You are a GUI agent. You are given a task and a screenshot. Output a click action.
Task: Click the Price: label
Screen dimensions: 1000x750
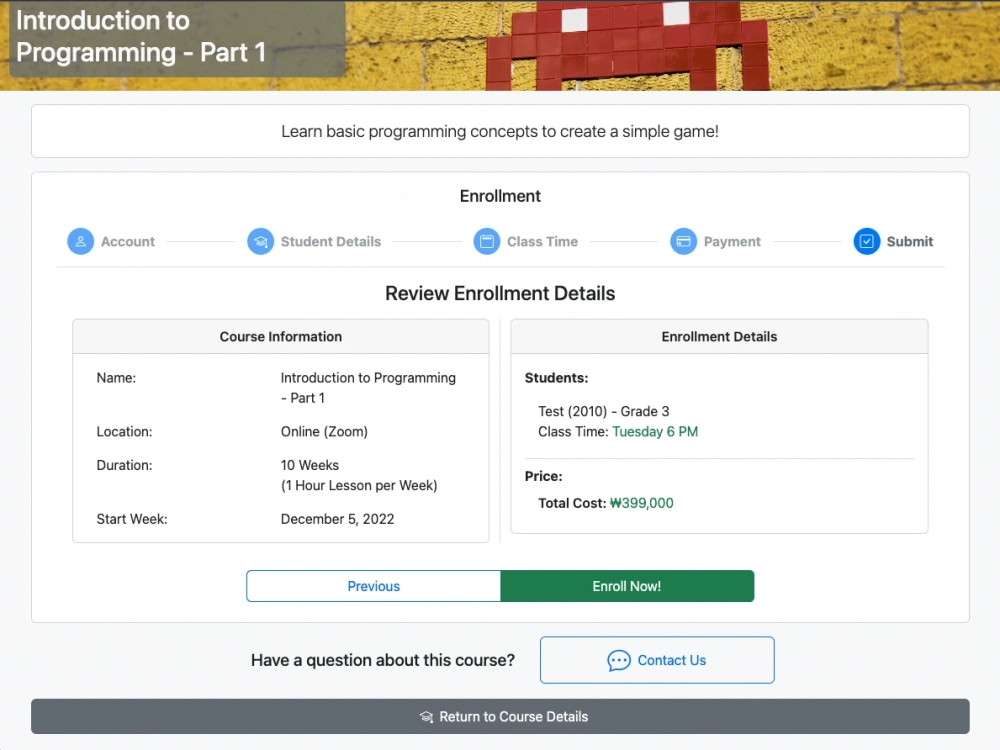(x=543, y=476)
